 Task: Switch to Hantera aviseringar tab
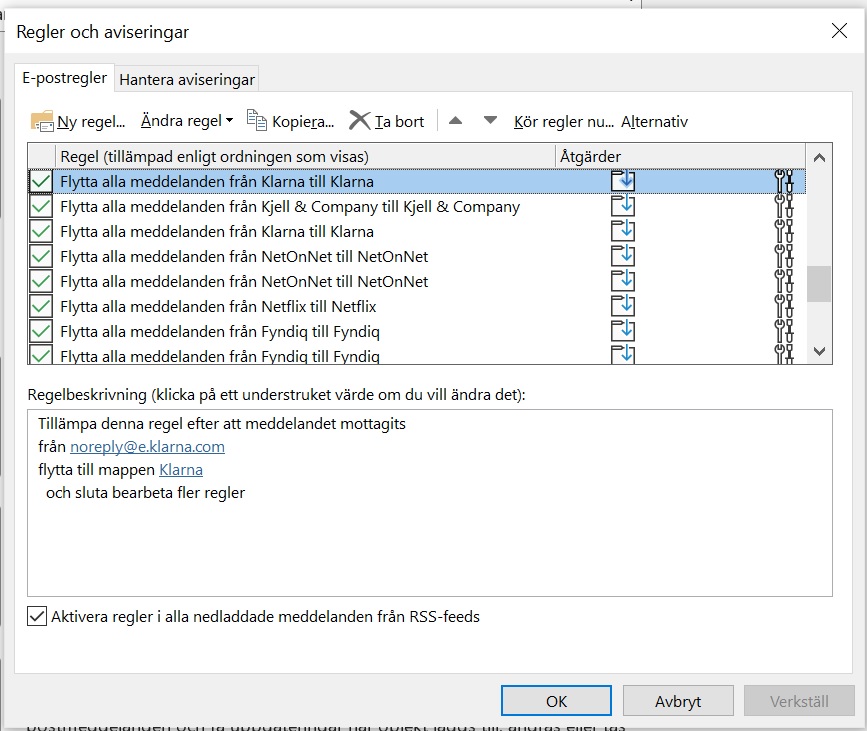coord(187,79)
